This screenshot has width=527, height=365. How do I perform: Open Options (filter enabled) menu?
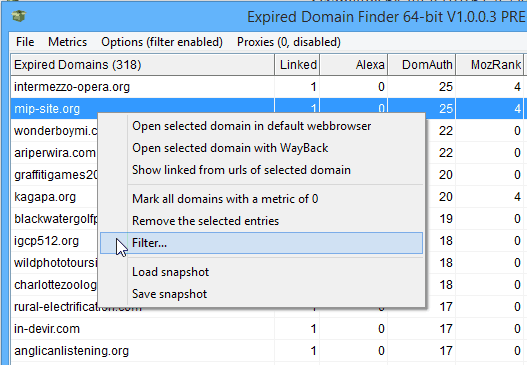coord(162,42)
